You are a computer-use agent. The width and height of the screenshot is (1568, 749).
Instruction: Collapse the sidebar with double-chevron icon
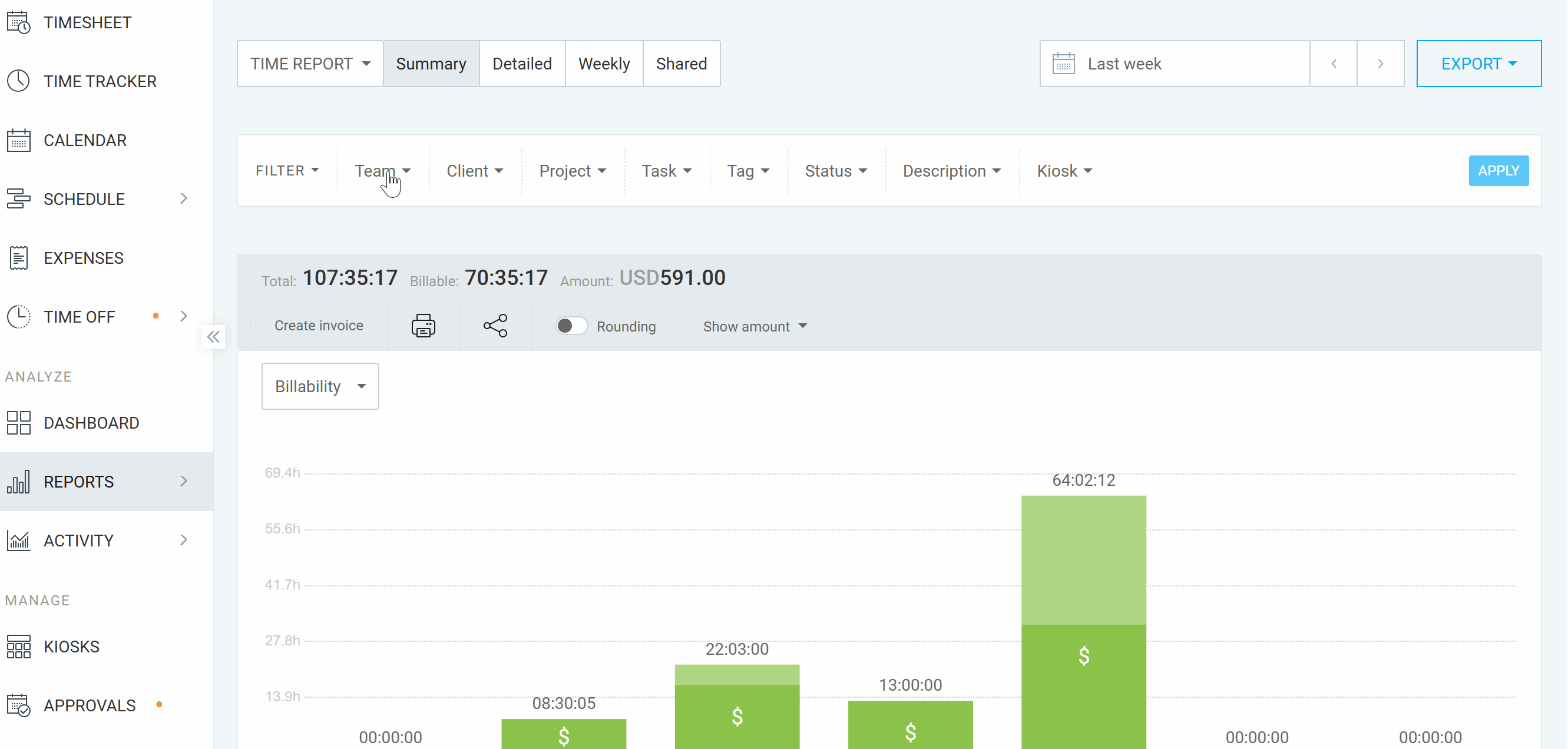(213, 337)
